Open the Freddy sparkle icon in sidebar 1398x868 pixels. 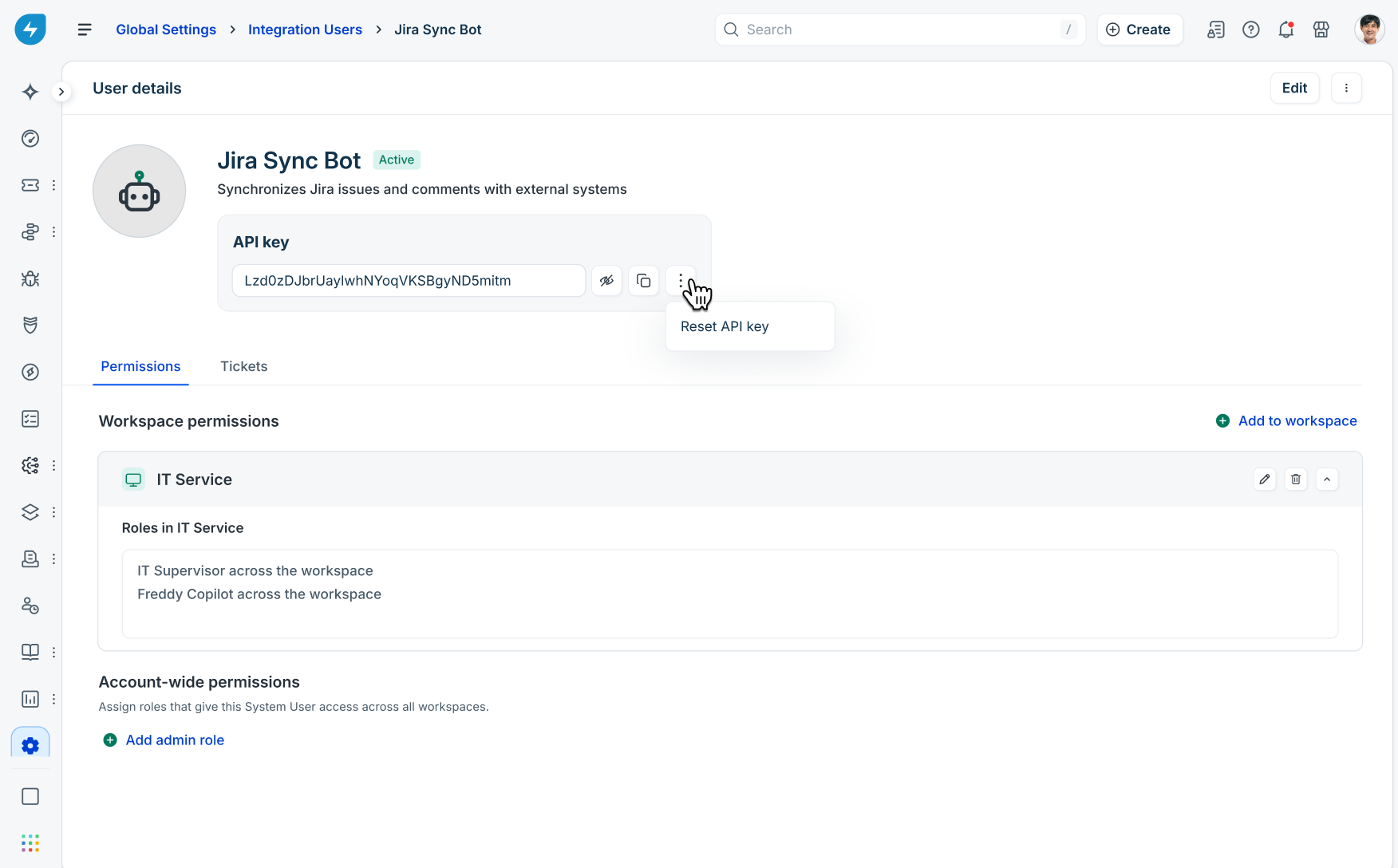coord(30,92)
